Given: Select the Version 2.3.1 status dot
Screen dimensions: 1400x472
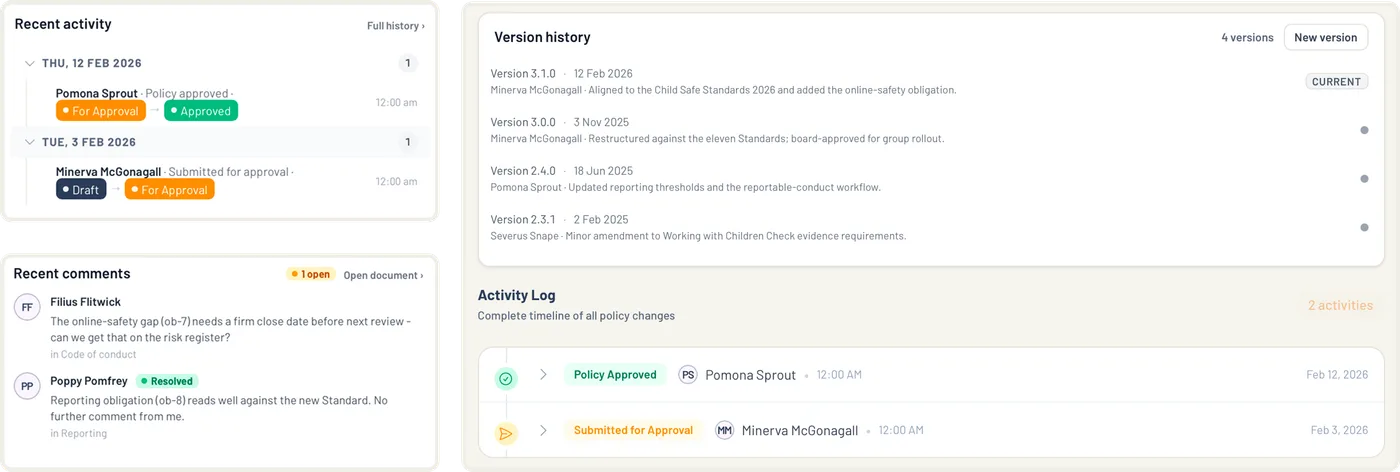Looking at the screenshot, I should coord(1364,228).
